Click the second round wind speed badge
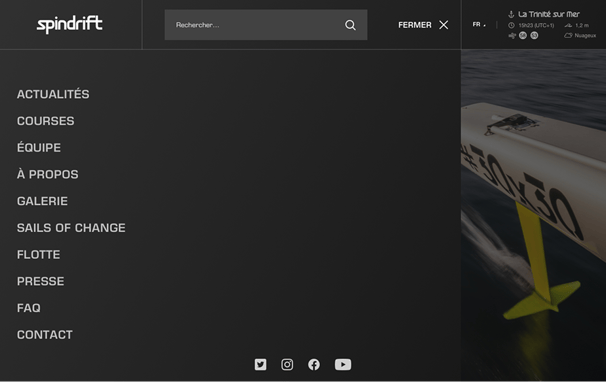606x382 pixels. 534,36
